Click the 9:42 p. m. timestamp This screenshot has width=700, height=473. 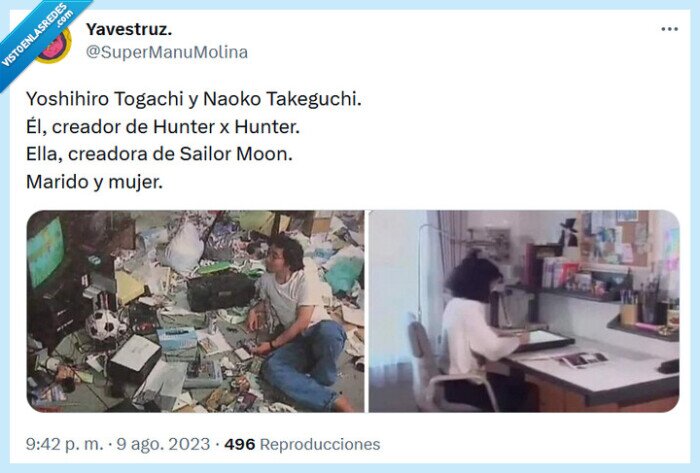click(x=64, y=444)
